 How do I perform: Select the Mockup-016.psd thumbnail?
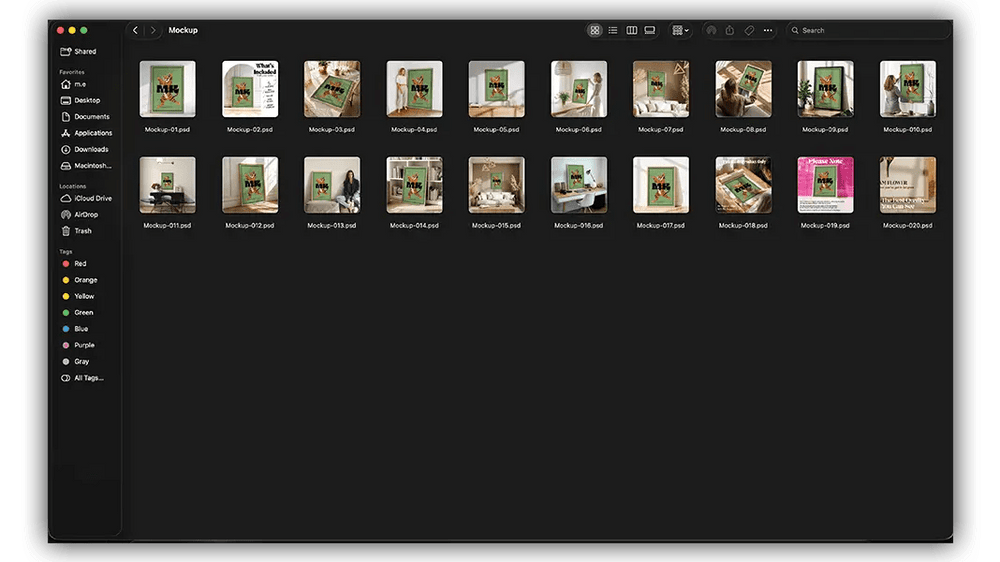(x=578, y=185)
